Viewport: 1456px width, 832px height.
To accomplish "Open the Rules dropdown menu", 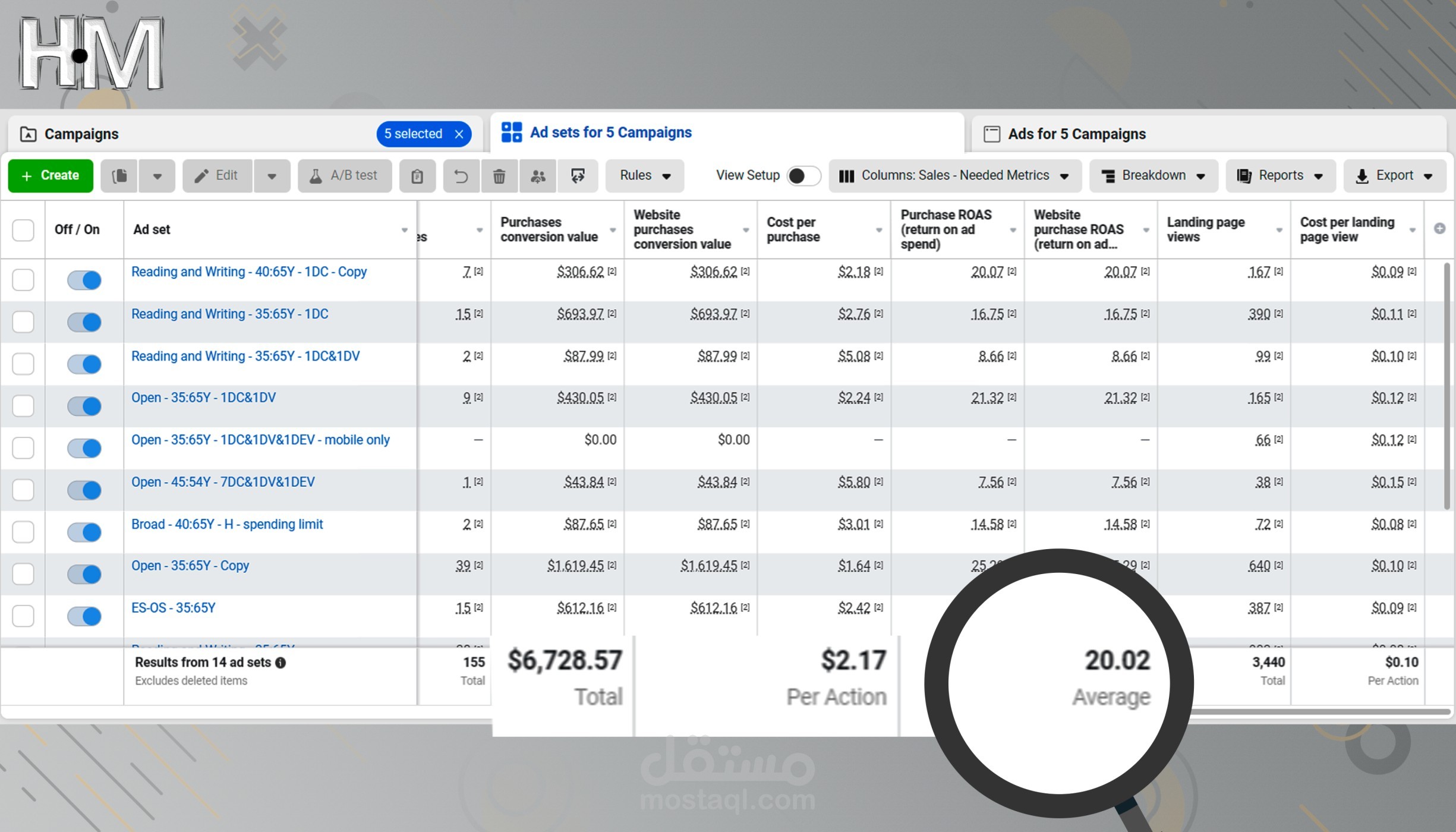I will click(645, 176).
